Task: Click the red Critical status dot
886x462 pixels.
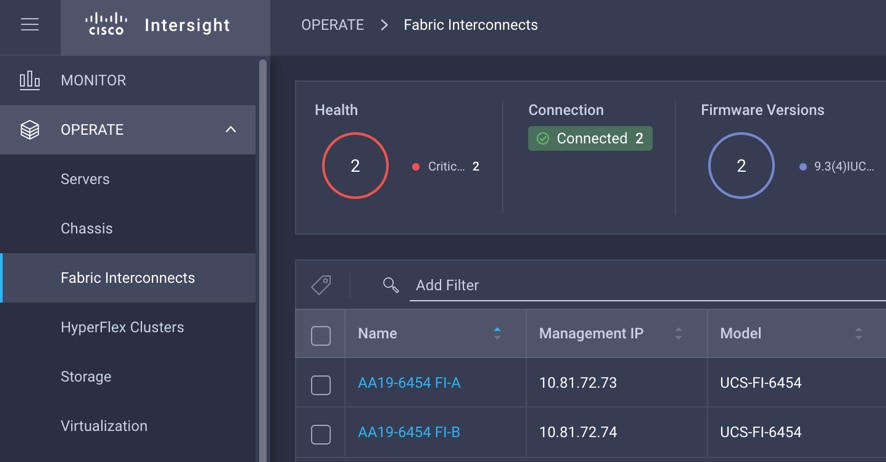Action: [416, 167]
